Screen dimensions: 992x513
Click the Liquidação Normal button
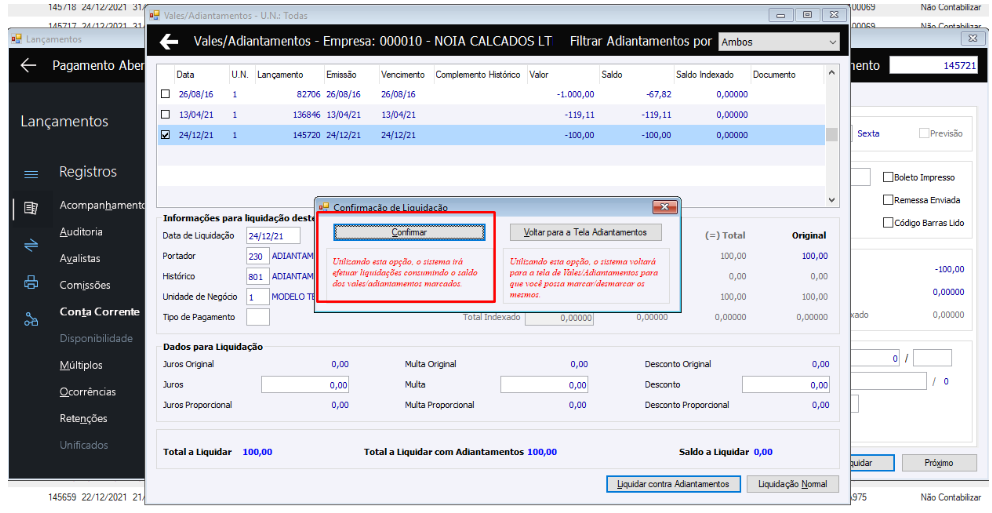pos(793,484)
